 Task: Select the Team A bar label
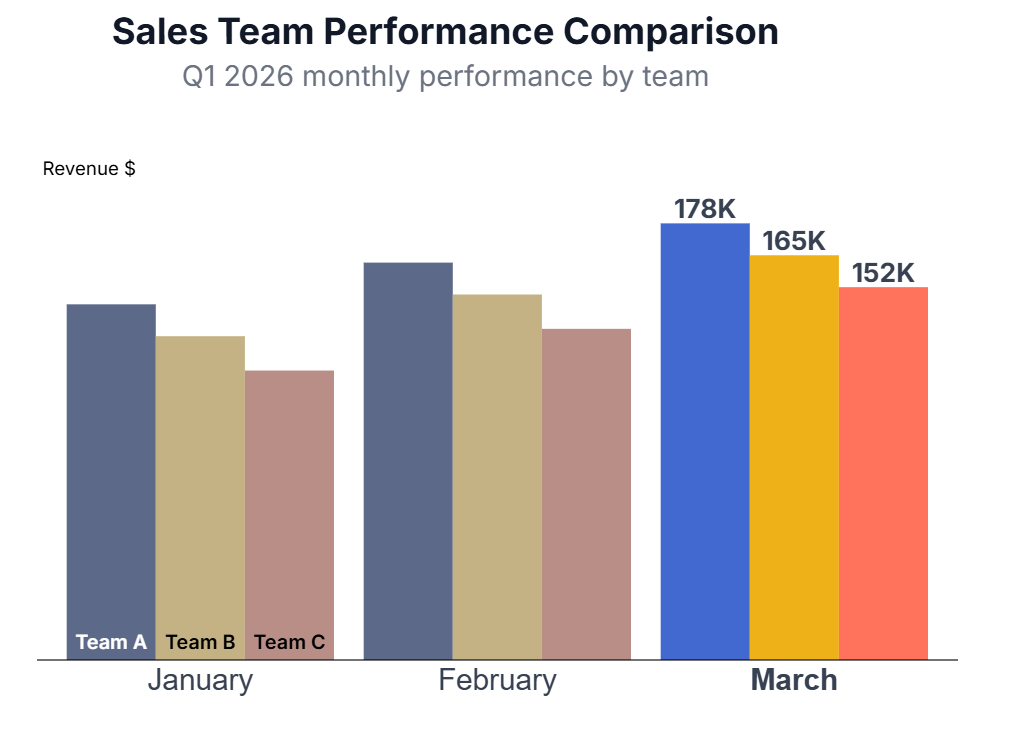[111, 642]
